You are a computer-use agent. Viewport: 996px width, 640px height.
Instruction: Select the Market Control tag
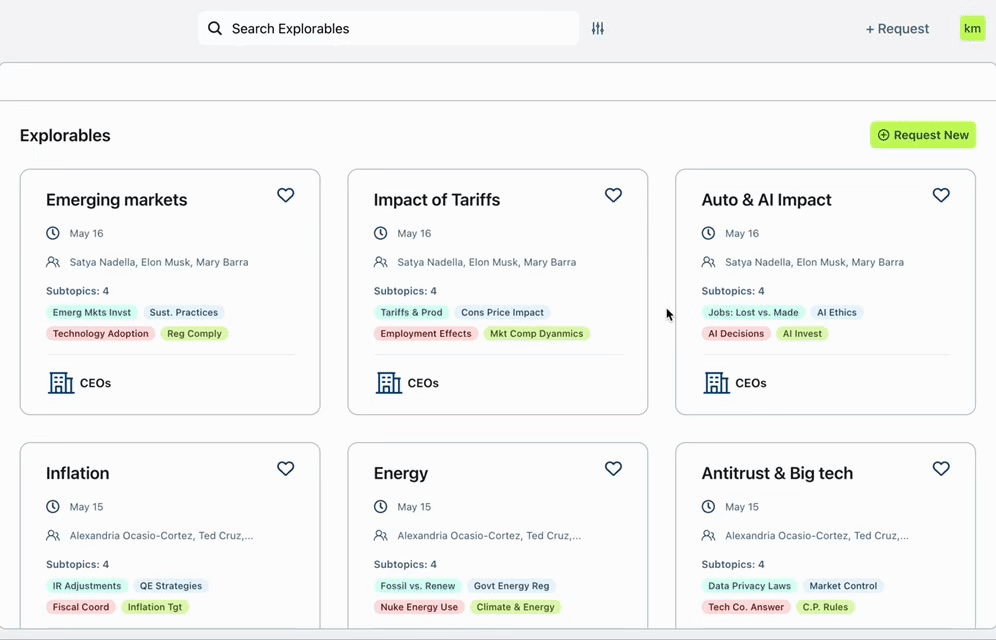[843, 586]
